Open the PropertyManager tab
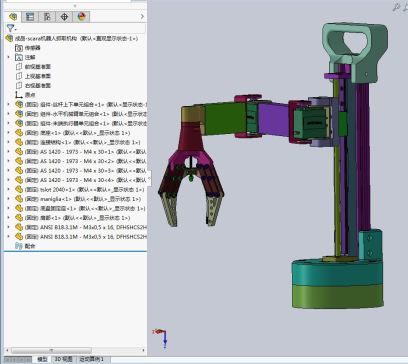Viewport: 408px width, 364px height. (30, 17)
